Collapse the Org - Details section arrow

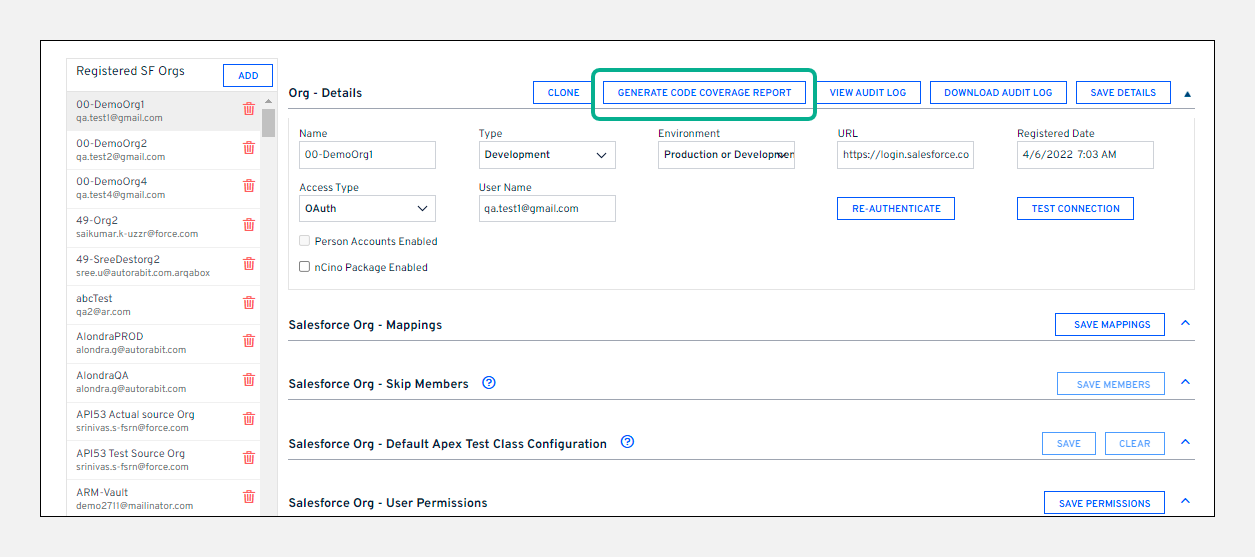point(1187,94)
